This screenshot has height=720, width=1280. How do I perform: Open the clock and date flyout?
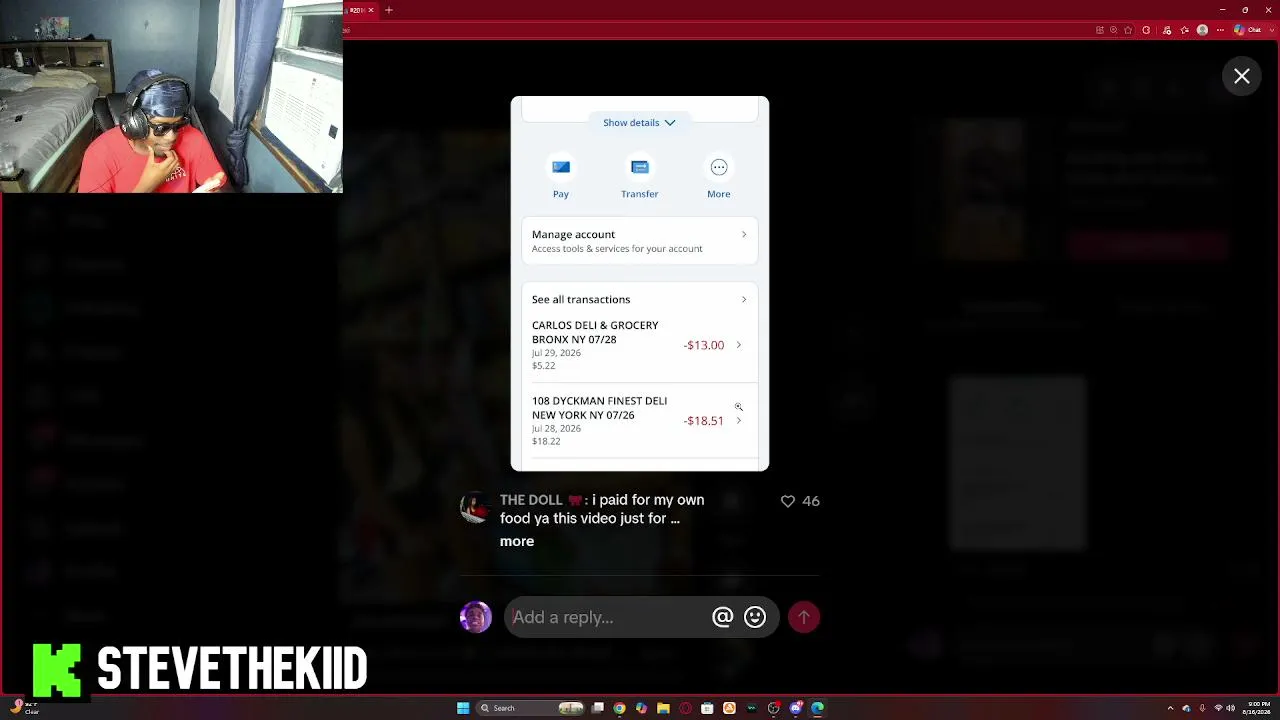click(1258, 708)
